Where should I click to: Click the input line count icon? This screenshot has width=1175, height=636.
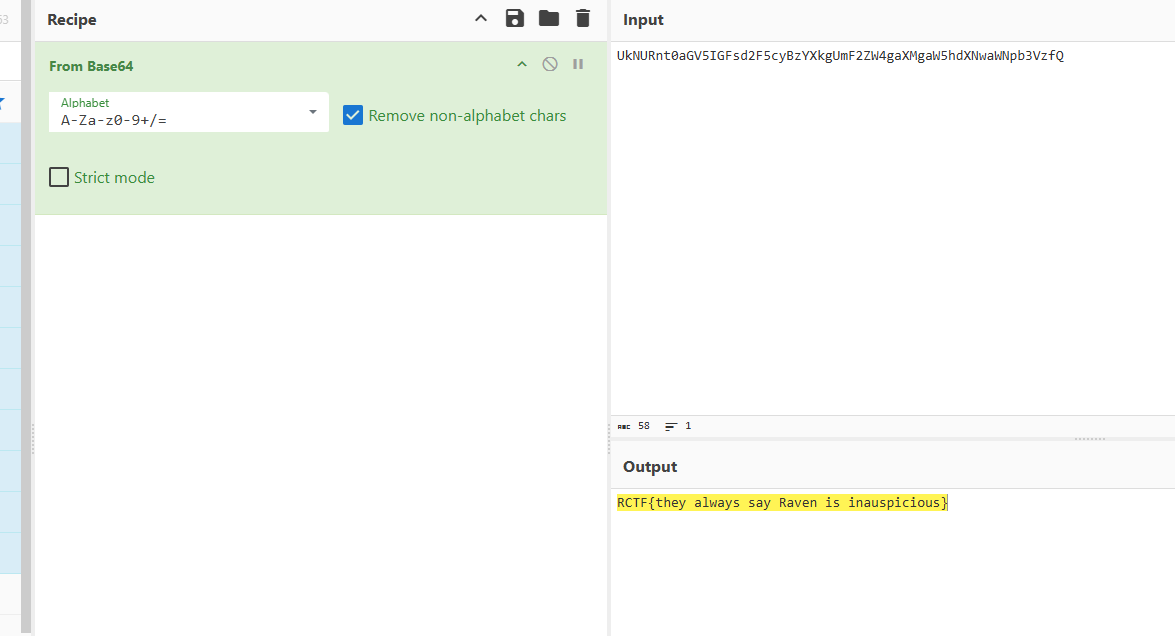[x=671, y=426]
